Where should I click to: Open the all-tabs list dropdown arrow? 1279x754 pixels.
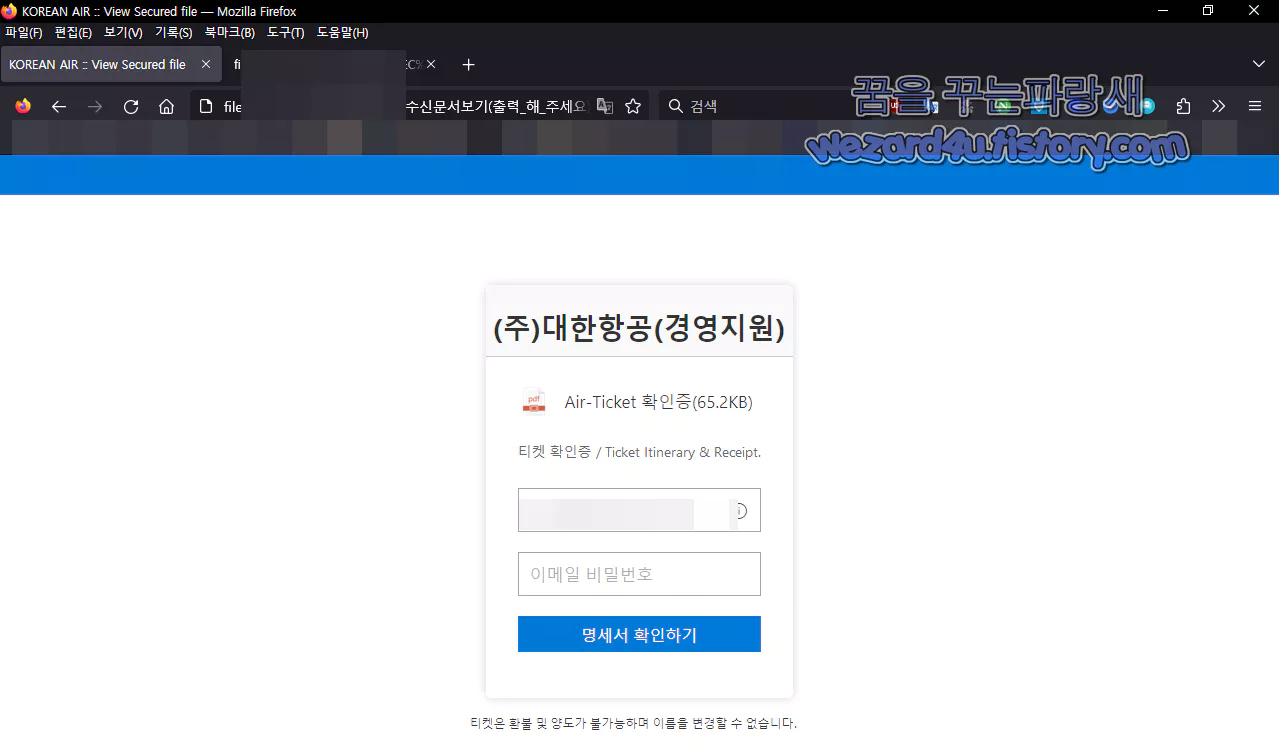pos(1258,64)
